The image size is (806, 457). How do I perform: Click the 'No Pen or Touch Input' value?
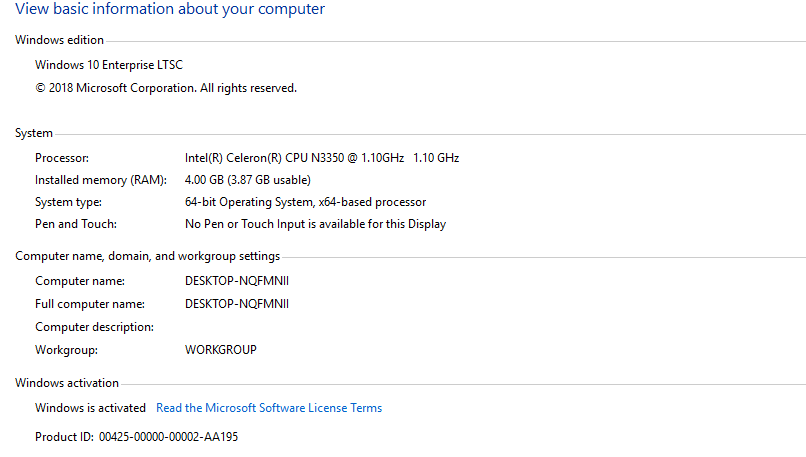coord(315,224)
